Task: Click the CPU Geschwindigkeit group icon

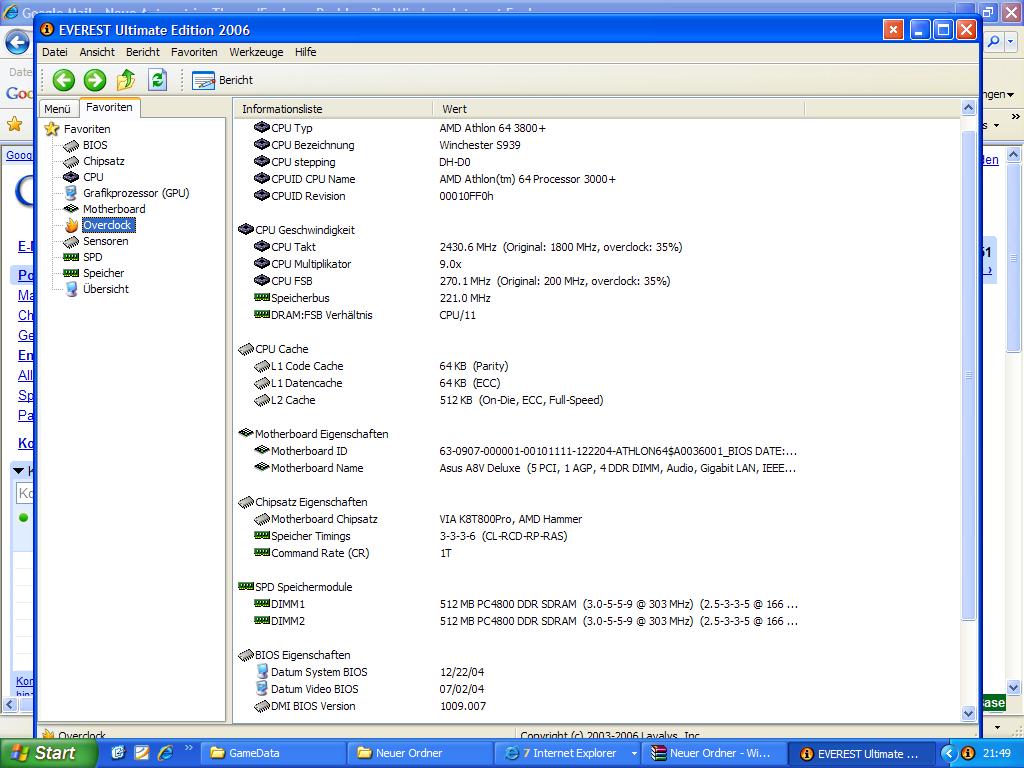Action: coord(246,229)
